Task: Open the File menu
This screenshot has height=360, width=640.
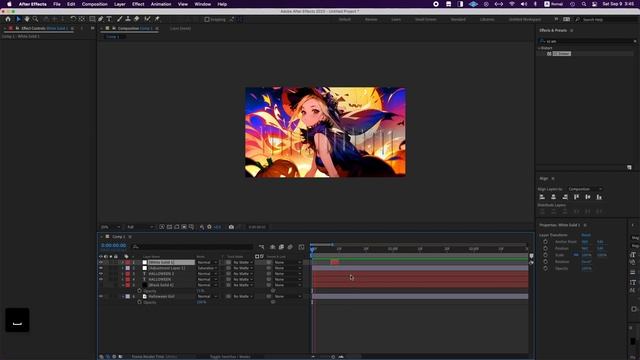Action: point(57,4)
